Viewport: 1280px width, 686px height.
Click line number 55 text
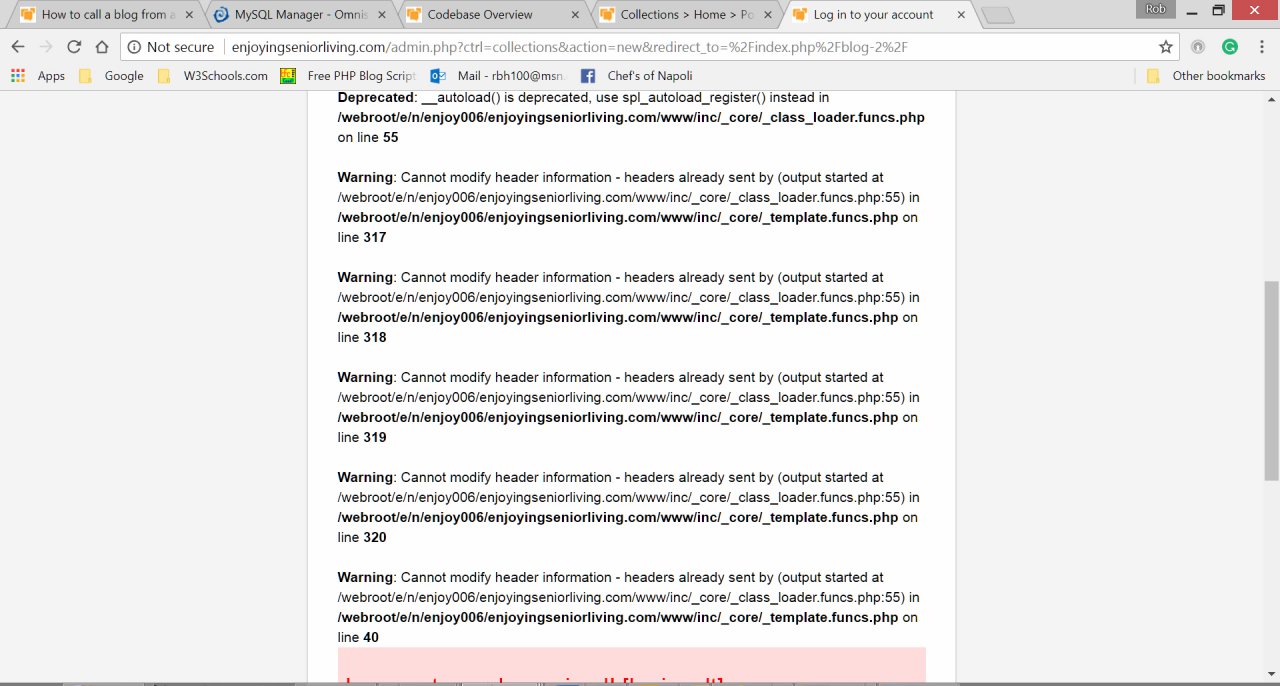coord(391,137)
